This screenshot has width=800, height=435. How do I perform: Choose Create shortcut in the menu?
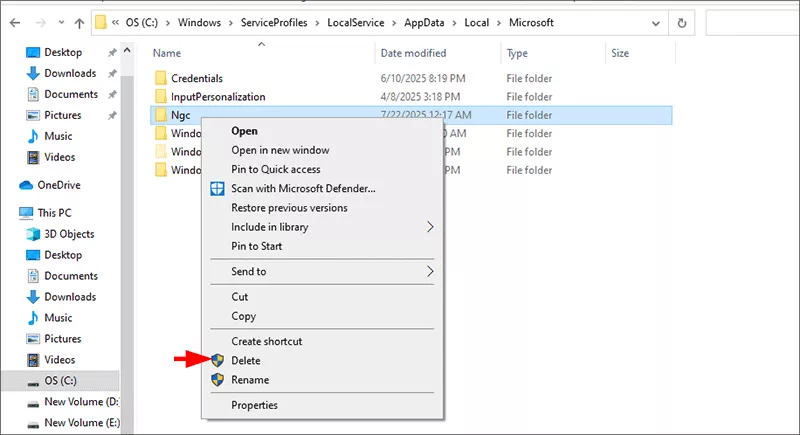267,341
